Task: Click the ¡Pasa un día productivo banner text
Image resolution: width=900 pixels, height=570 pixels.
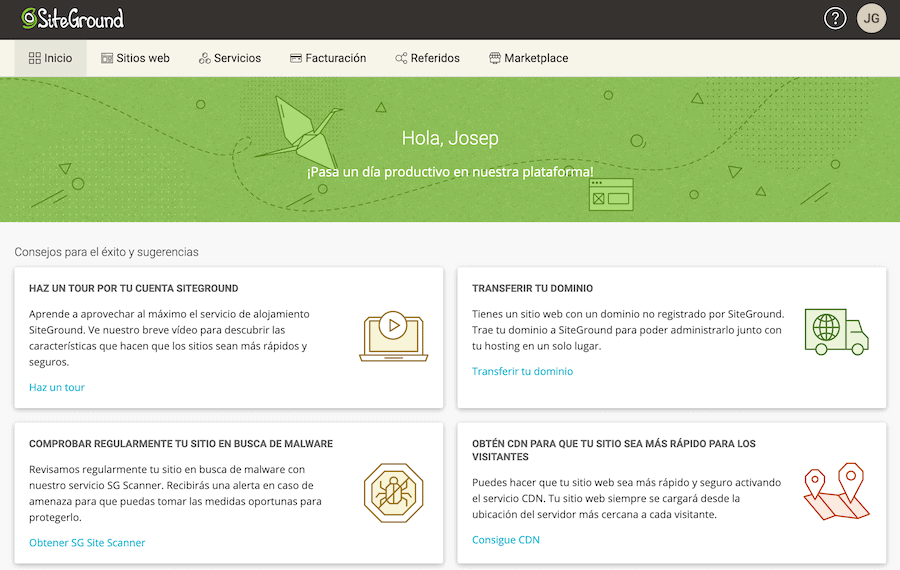Action: tap(450, 172)
